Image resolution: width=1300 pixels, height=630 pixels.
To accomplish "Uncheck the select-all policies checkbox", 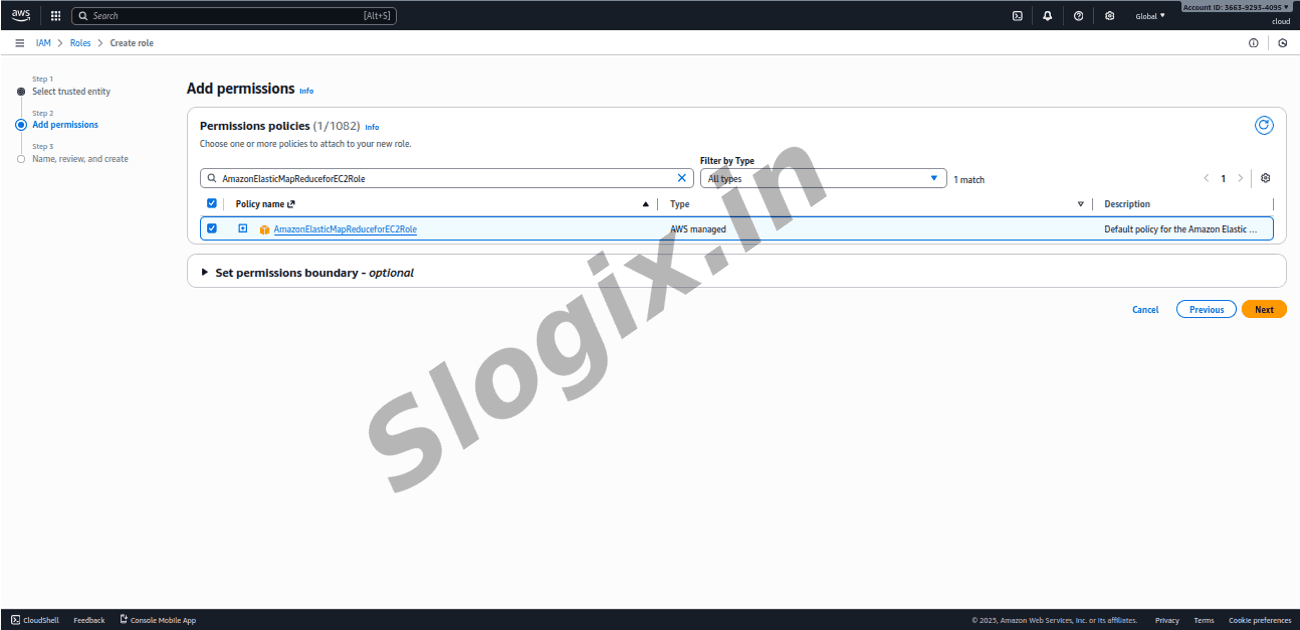I will click(x=211, y=203).
